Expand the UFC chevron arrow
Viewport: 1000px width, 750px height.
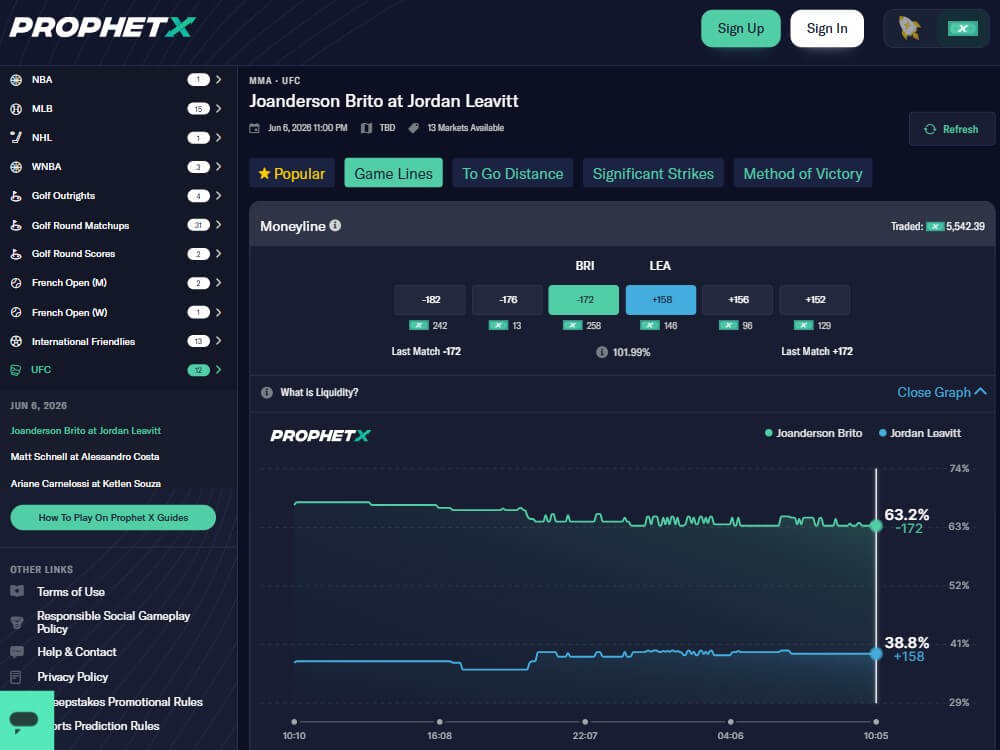click(218, 370)
